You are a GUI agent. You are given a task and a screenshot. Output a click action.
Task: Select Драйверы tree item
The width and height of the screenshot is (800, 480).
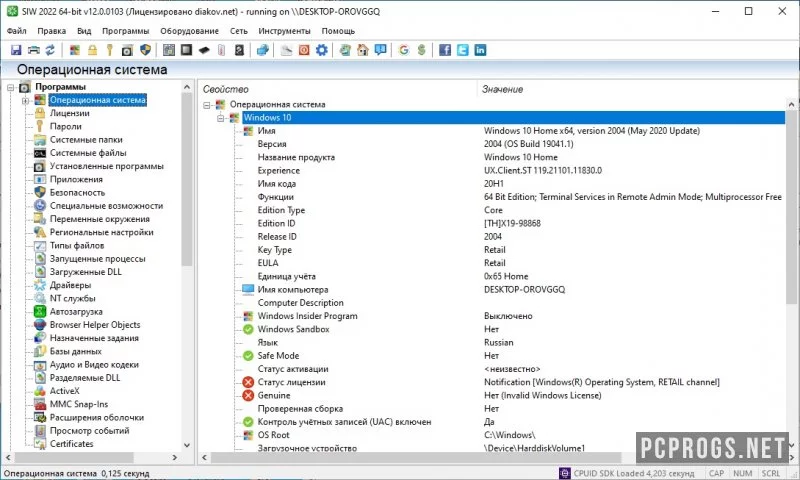pos(70,286)
